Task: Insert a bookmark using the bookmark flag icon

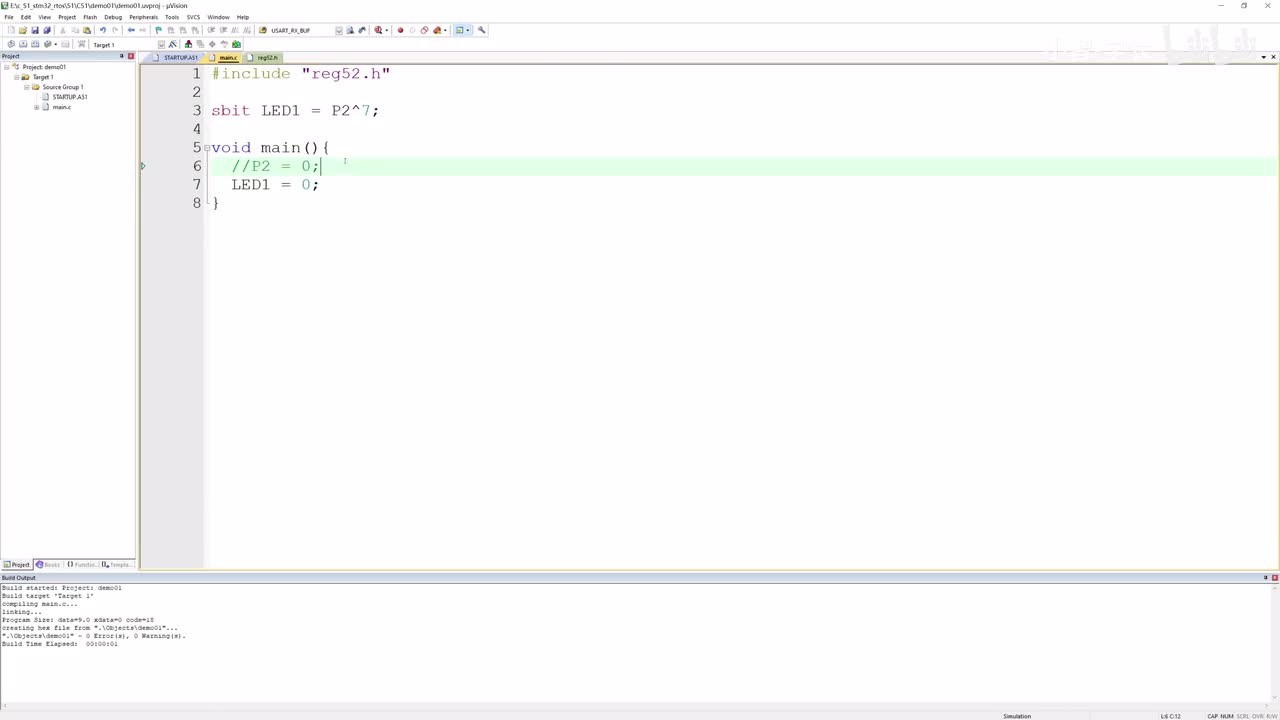Action: point(158,30)
